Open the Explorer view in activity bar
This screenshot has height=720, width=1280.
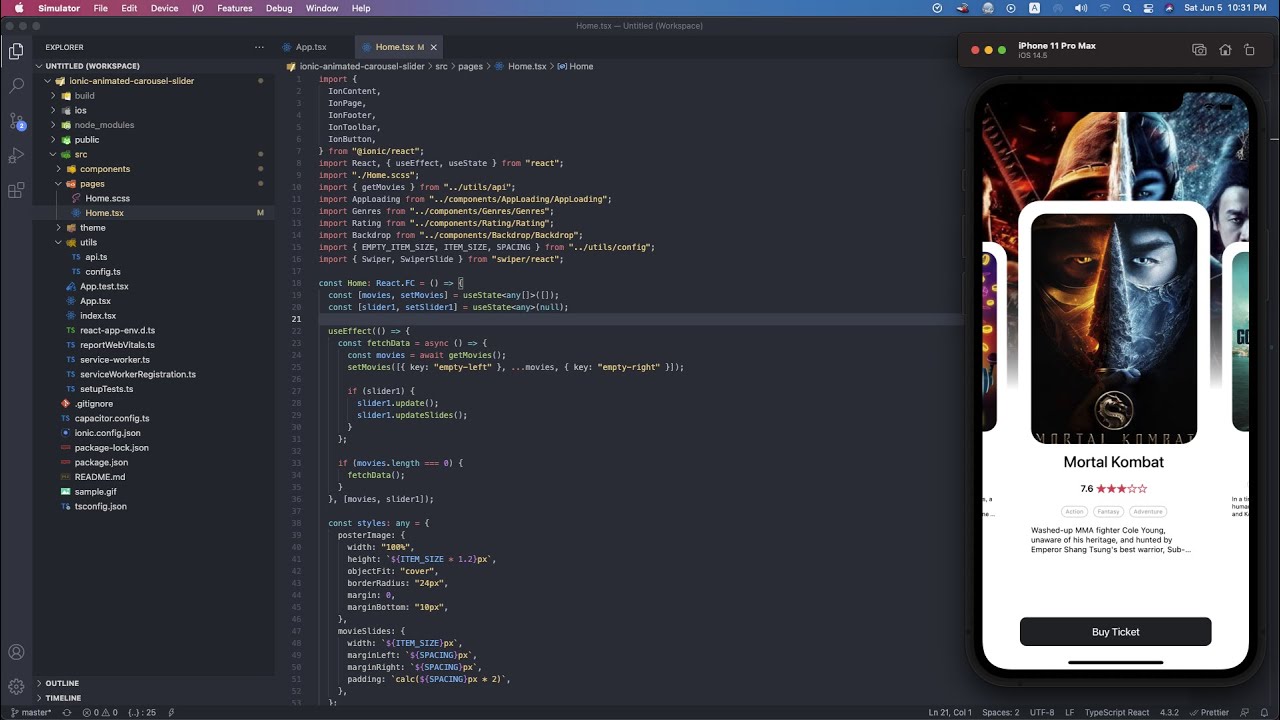16,52
